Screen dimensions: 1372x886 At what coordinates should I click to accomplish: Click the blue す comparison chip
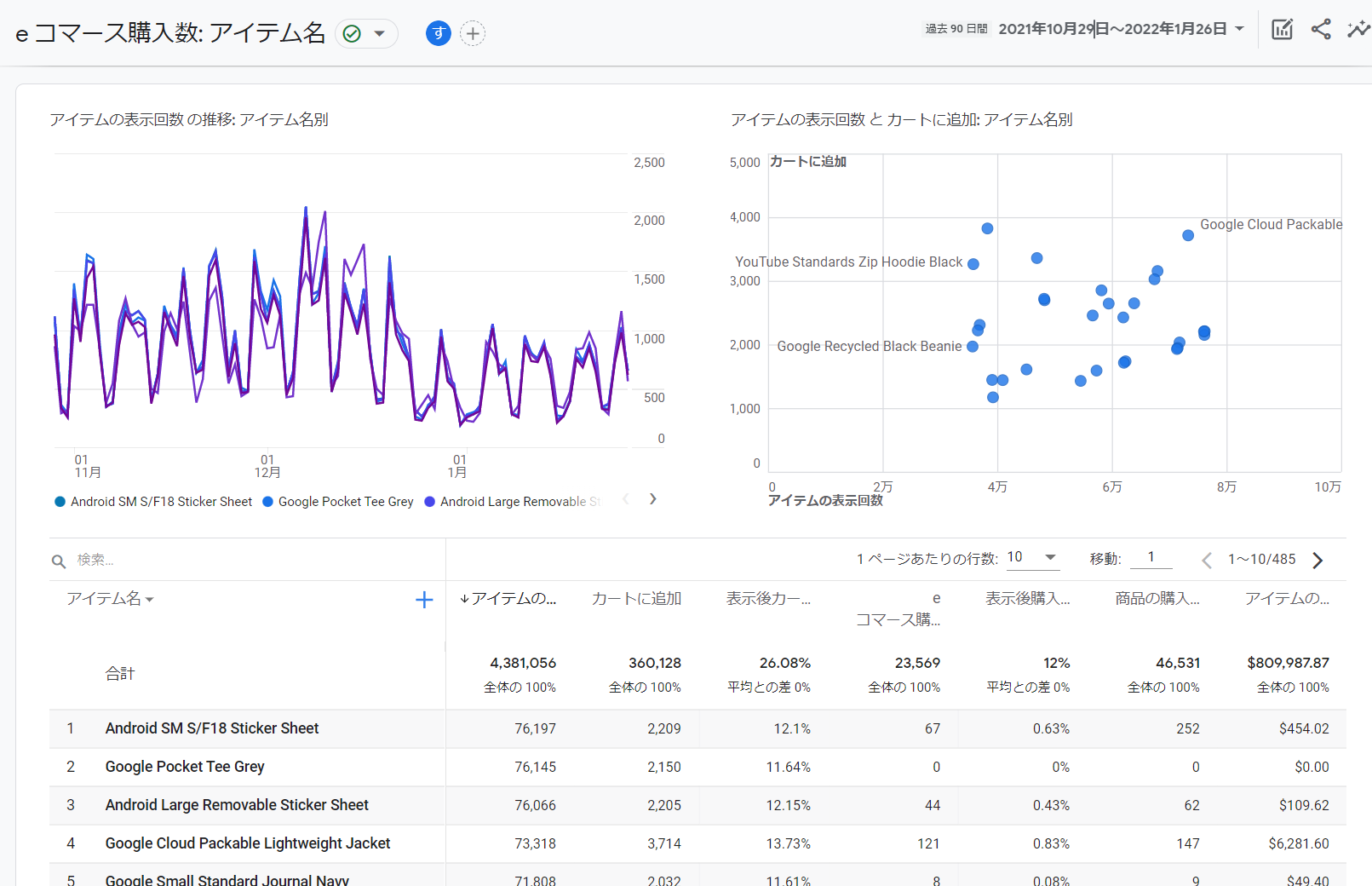click(438, 33)
